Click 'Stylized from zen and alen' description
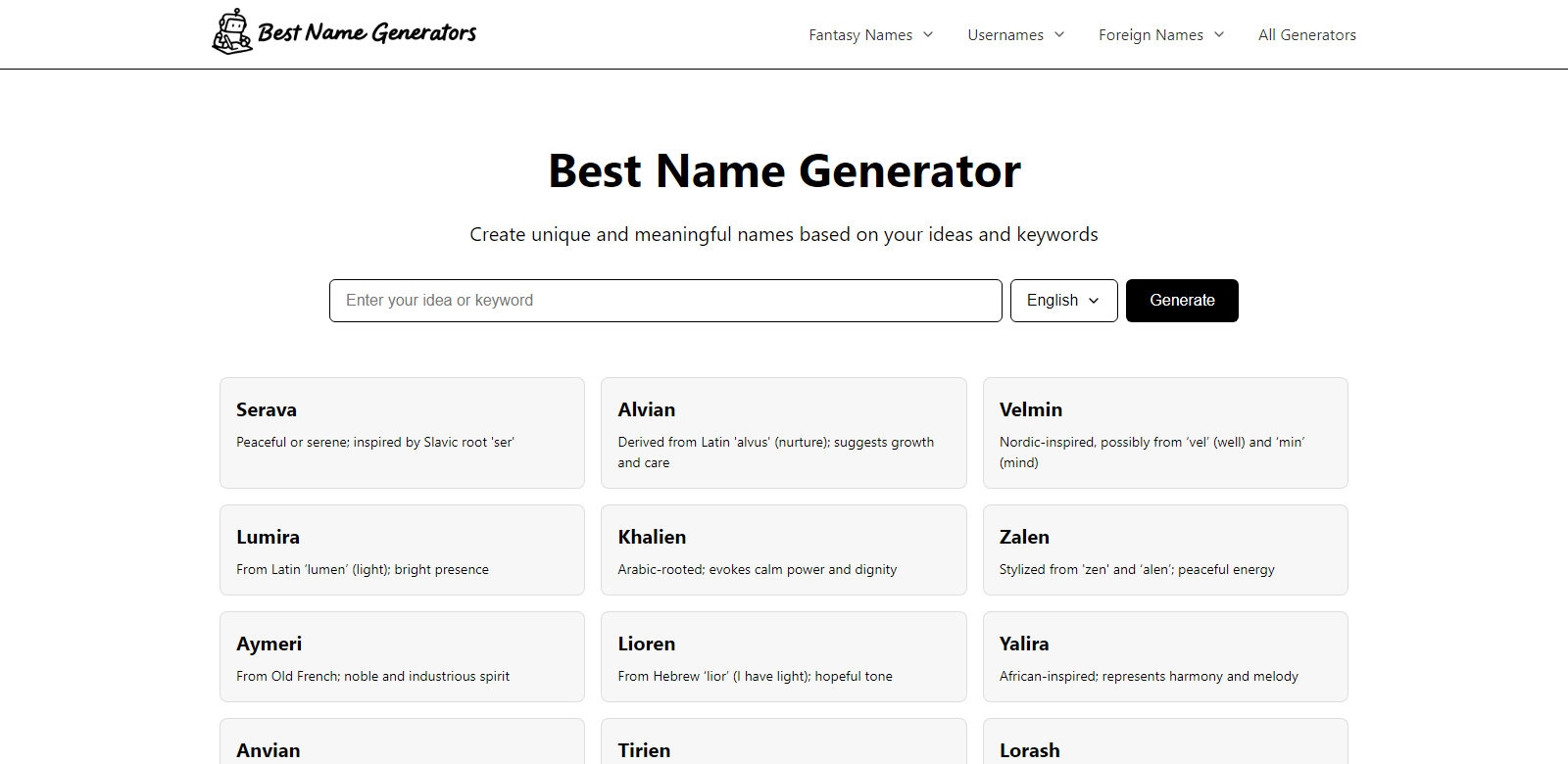This screenshot has width=1568, height=764. (1137, 570)
